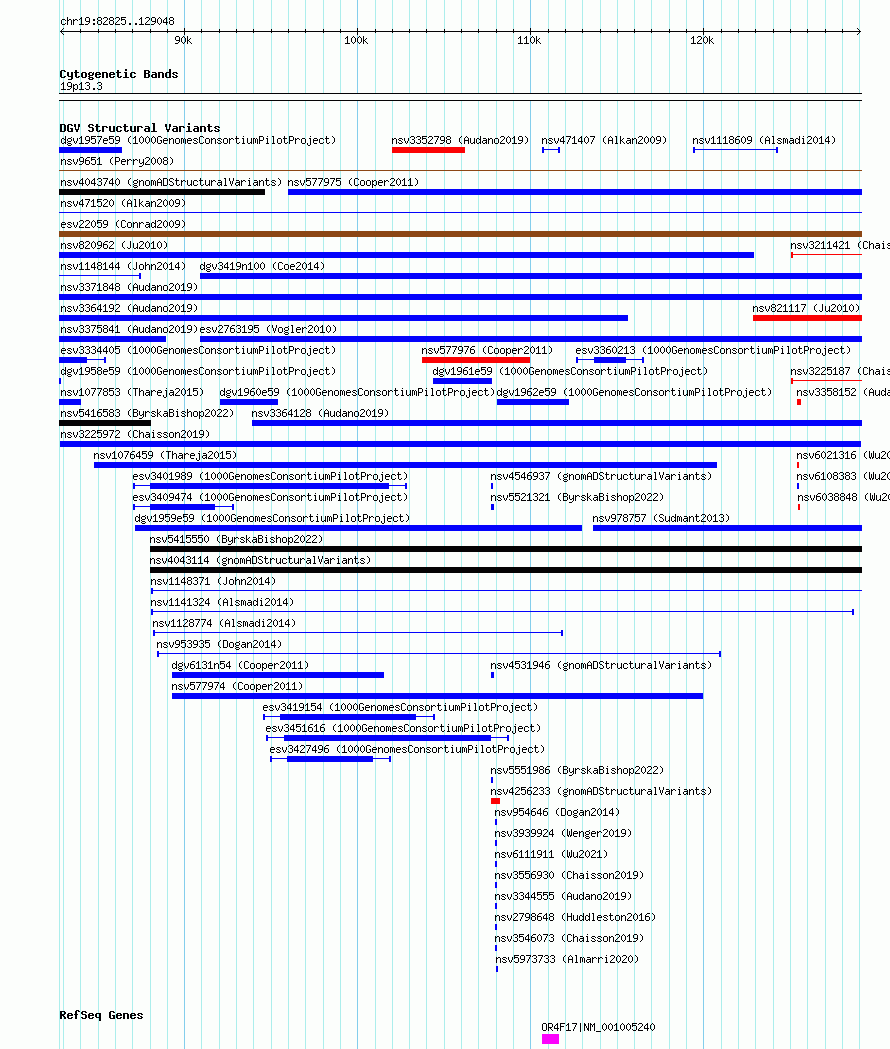This screenshot has width=890, height=1049.
Task: Select the magenta OR4F17 gene bar
Action: pos(550,1039)
